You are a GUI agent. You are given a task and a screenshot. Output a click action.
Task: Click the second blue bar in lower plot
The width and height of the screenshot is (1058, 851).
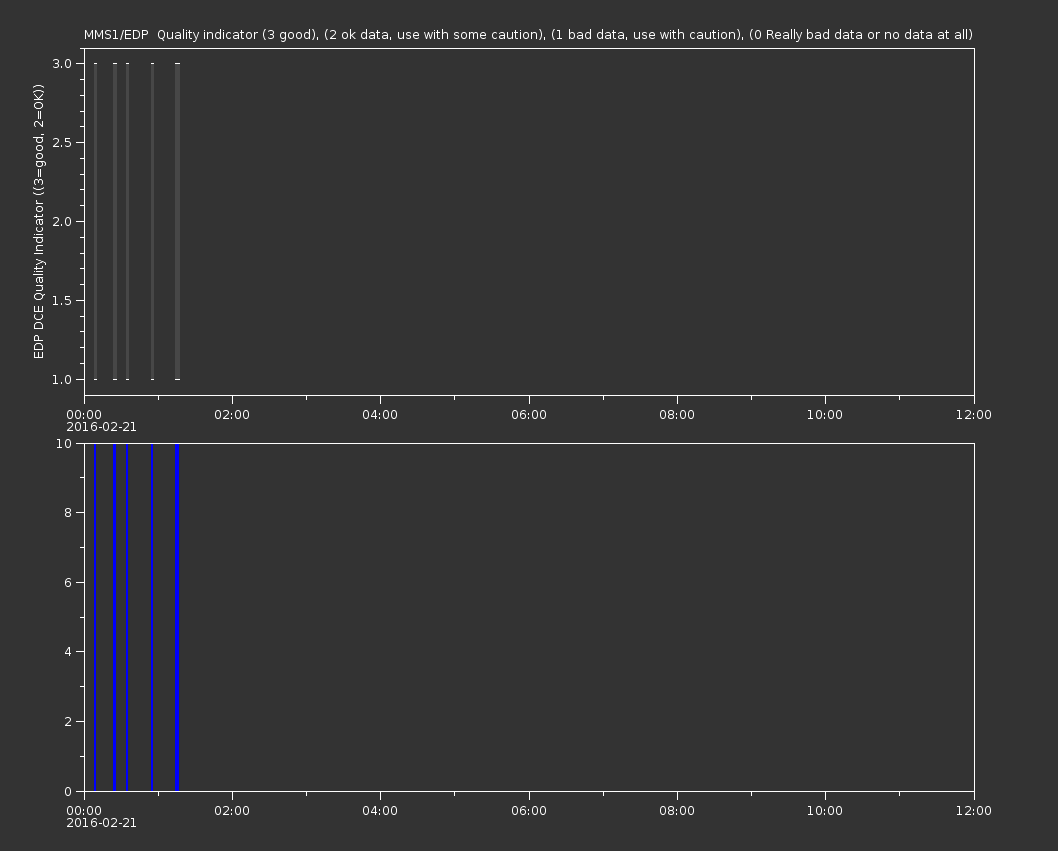pyautogui.click(x=115, y=616)
